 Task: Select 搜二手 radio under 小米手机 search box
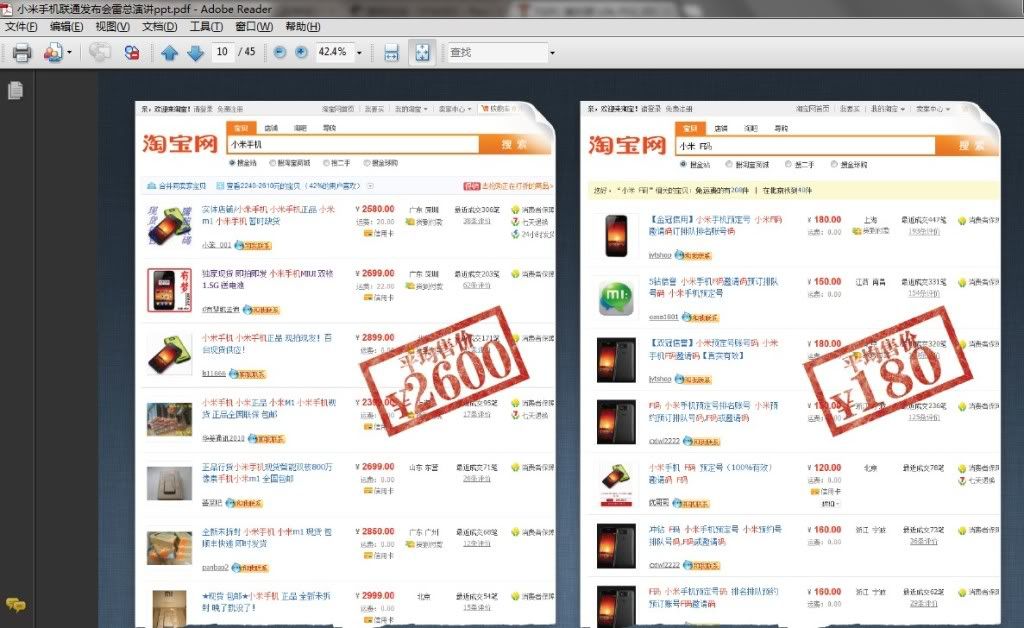tap(326, 163)
